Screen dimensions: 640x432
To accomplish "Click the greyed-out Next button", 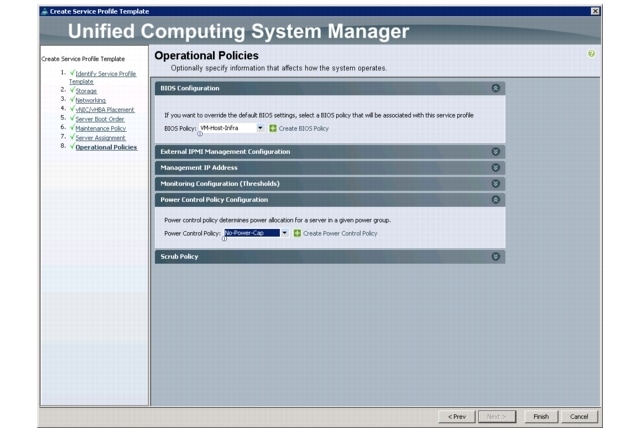I will tap(497, 416).
